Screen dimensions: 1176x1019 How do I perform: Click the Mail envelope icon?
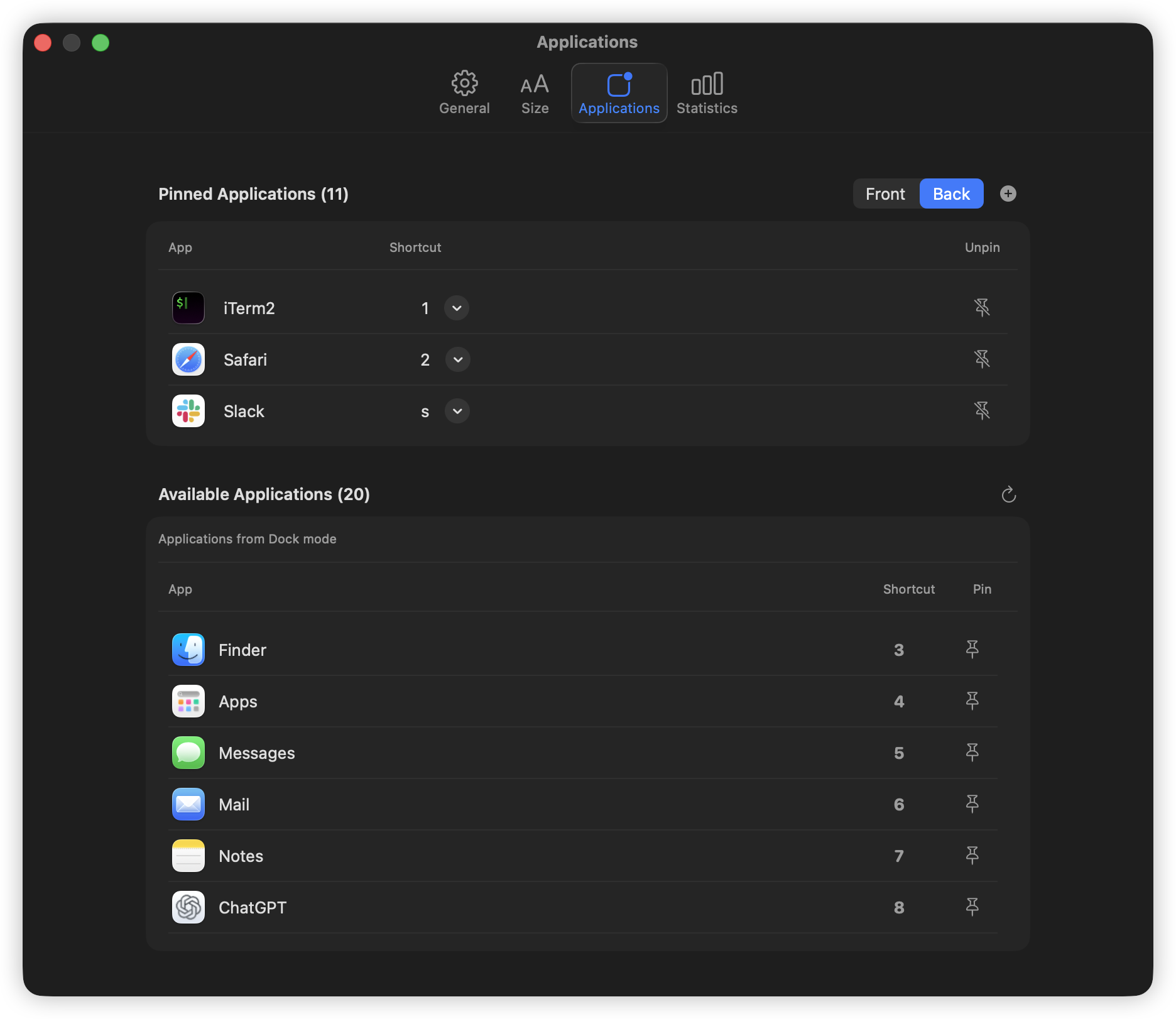188,804
